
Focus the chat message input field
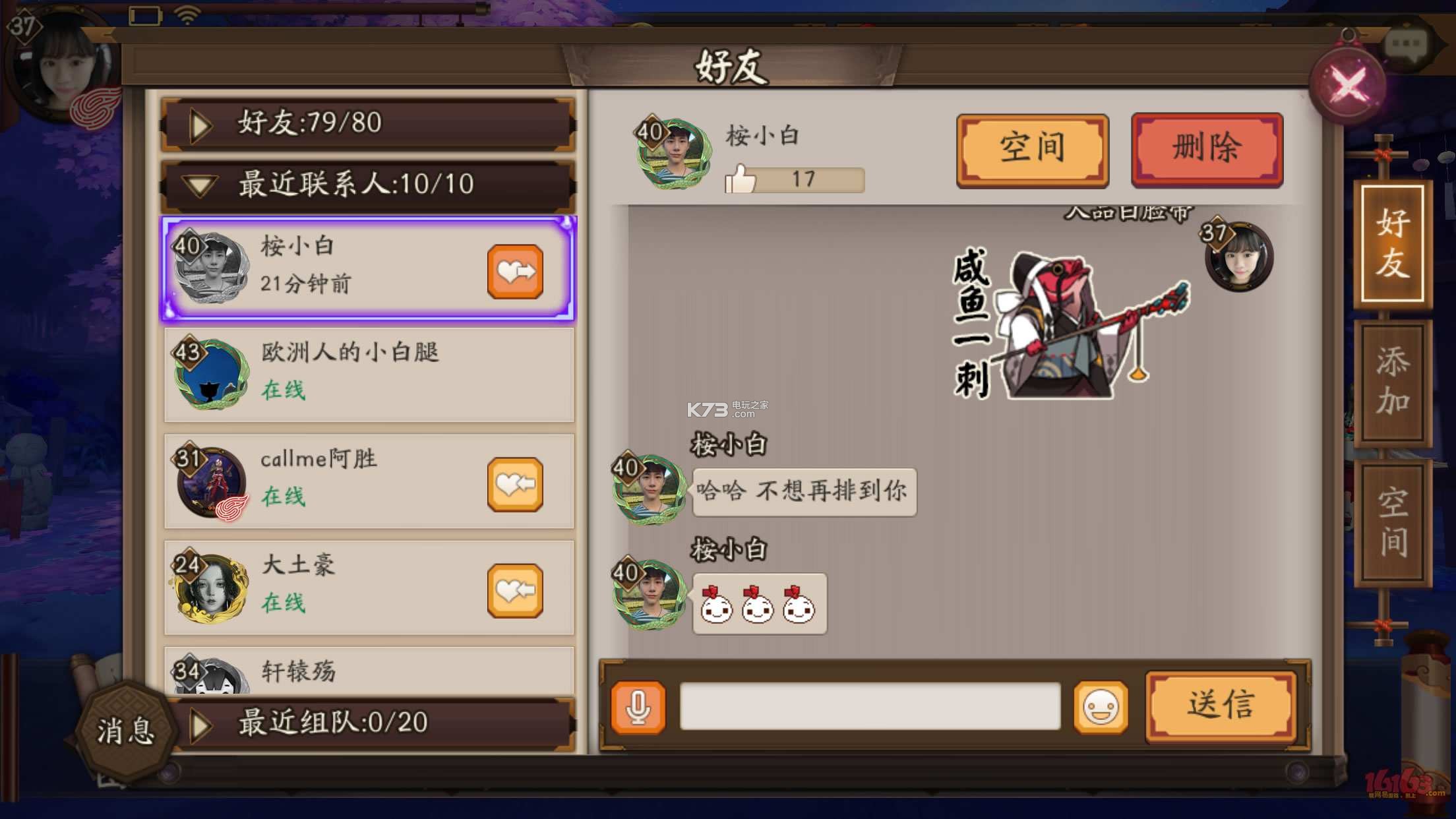(870, 706)
